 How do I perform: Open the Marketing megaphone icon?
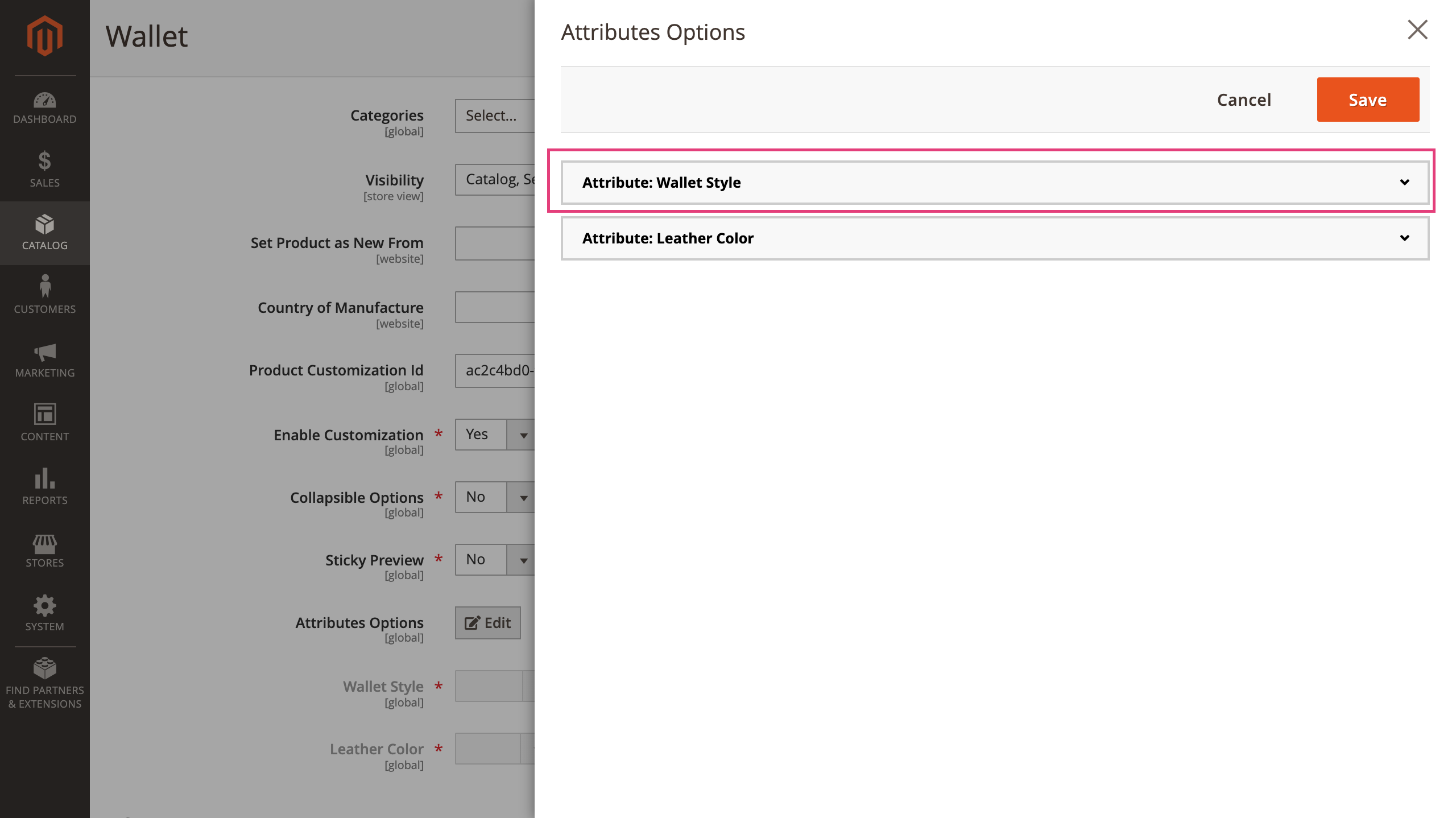44,360
